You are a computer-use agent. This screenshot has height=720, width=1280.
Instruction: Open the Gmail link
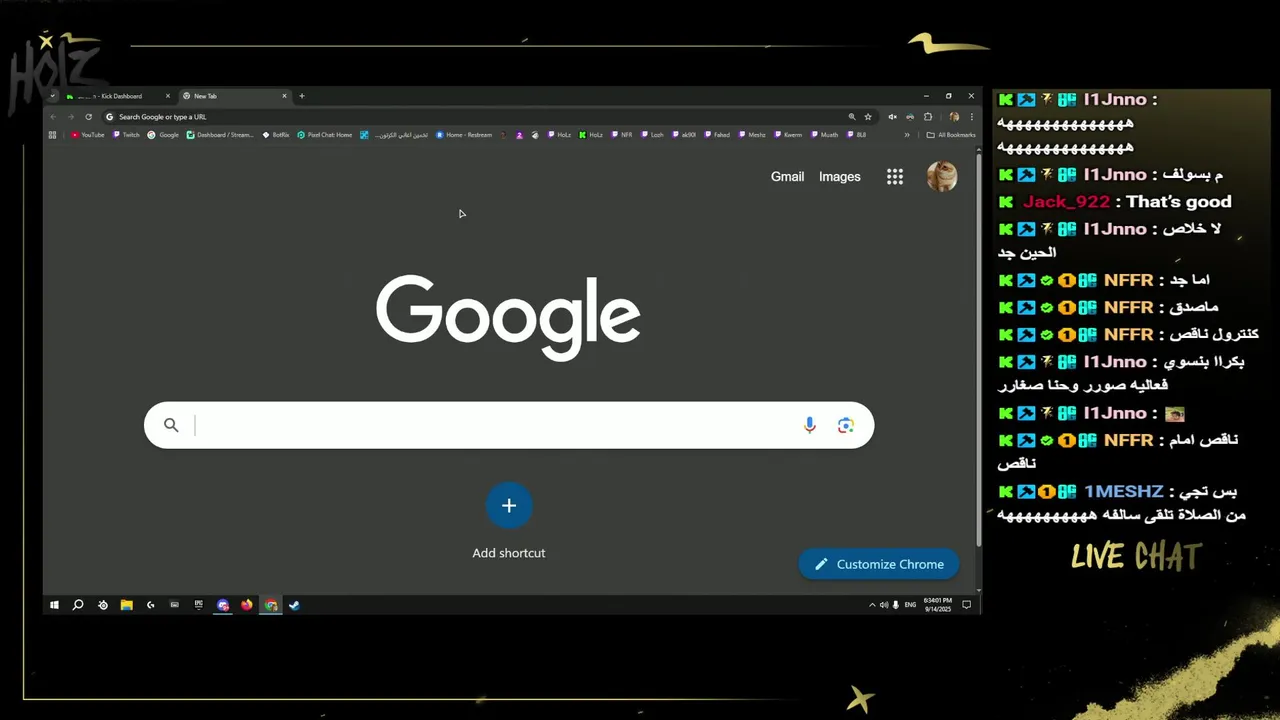787,177
